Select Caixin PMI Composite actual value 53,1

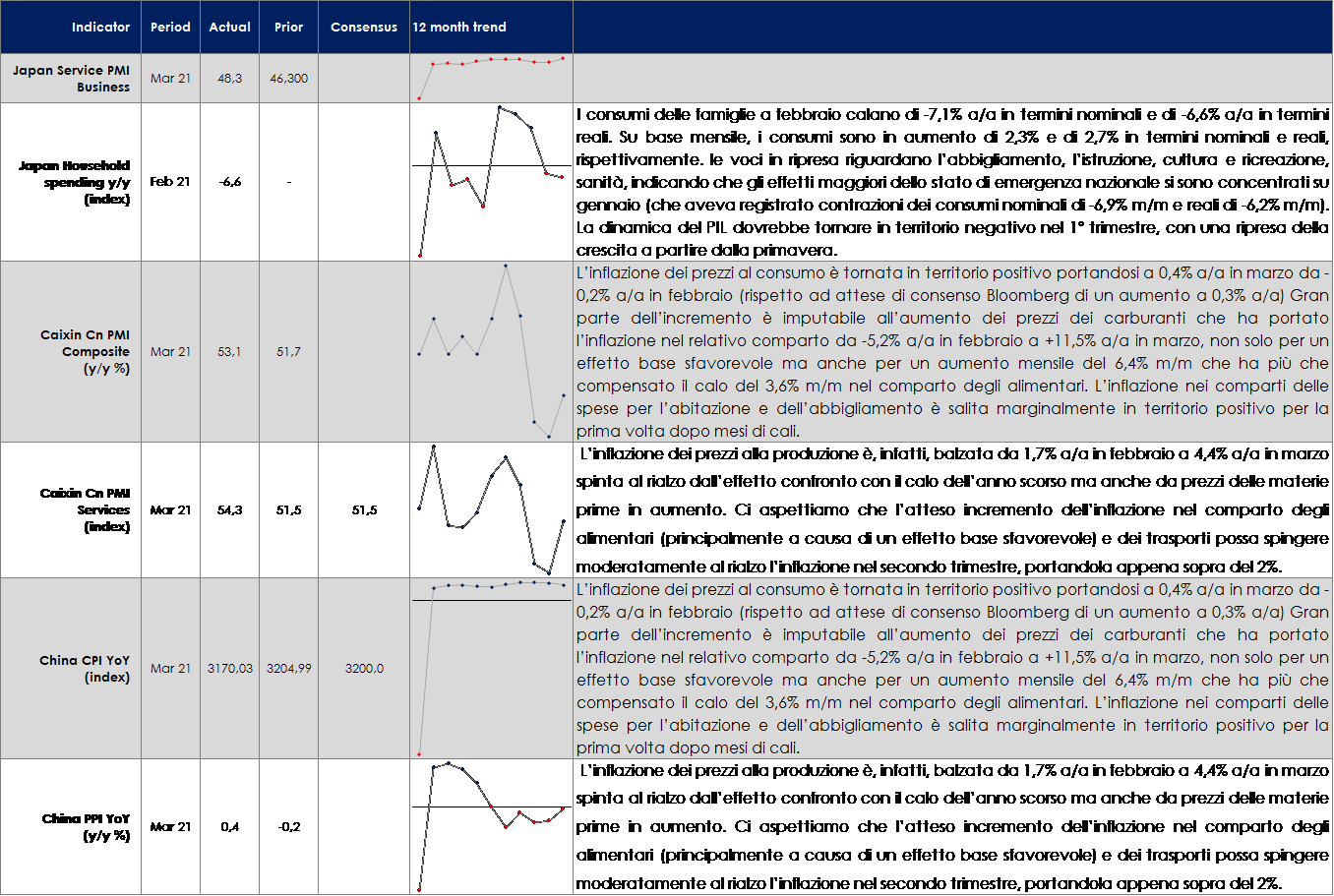(229, 351)
